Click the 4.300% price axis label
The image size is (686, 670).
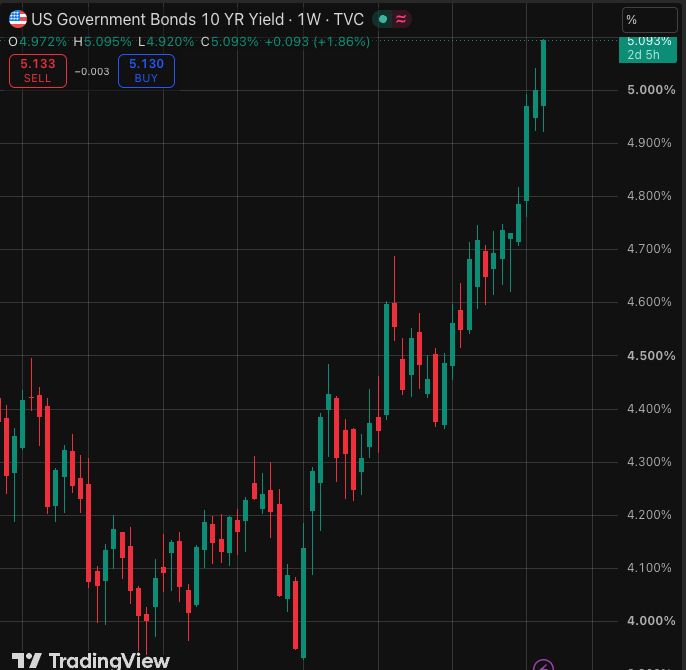649,462
